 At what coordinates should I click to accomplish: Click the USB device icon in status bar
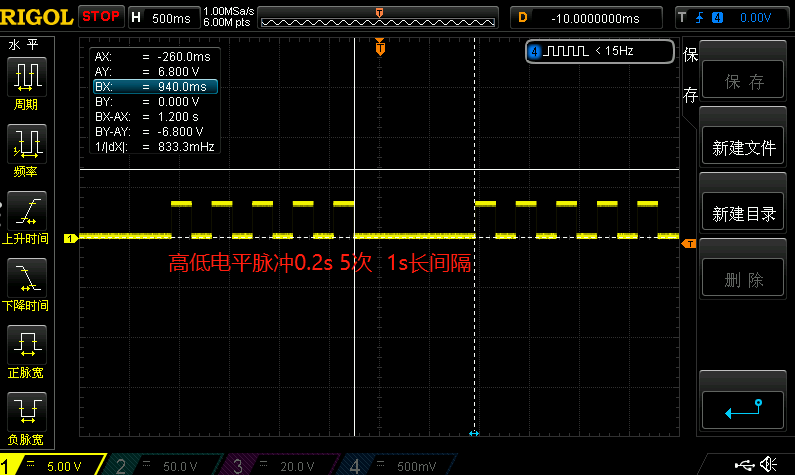pyautogui.click(x=745, y=463)
